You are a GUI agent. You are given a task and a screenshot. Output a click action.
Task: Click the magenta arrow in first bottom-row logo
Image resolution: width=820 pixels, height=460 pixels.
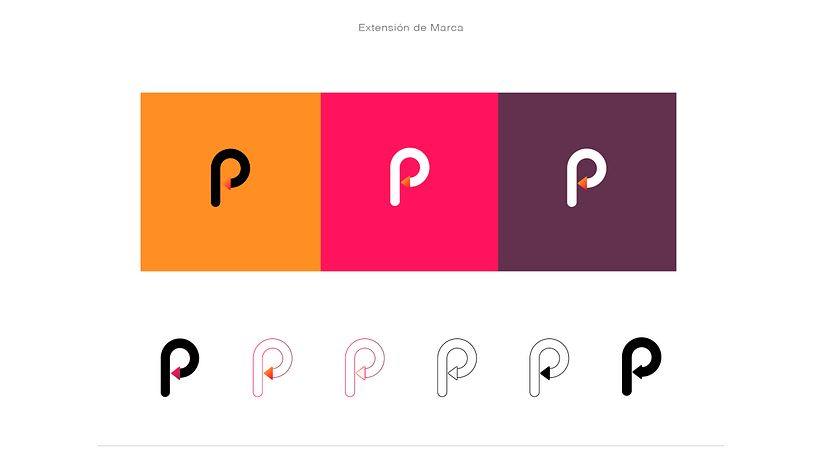tap(176, 373)
